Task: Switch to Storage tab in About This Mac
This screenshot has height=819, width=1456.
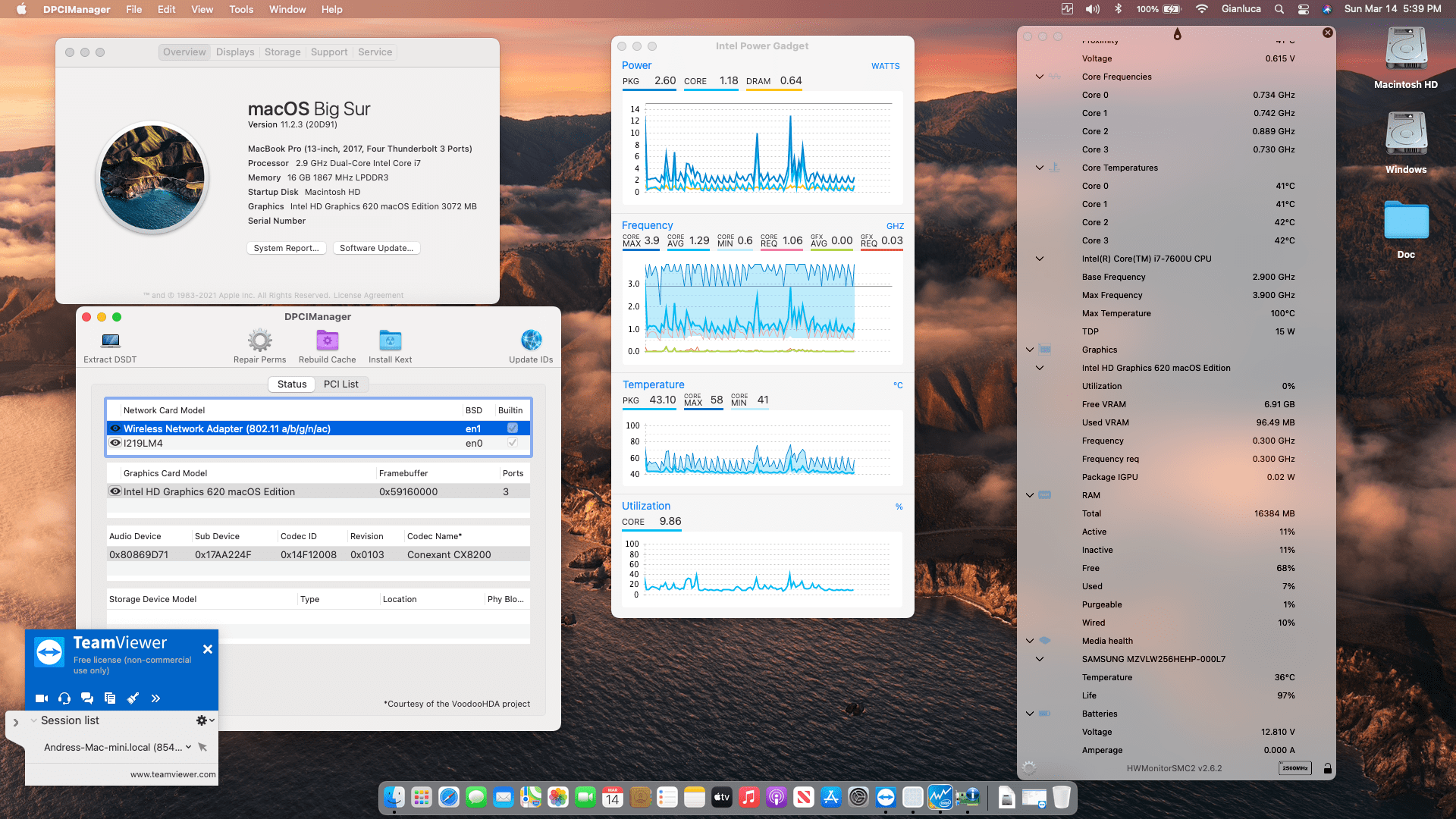Action: pos(282,52)
